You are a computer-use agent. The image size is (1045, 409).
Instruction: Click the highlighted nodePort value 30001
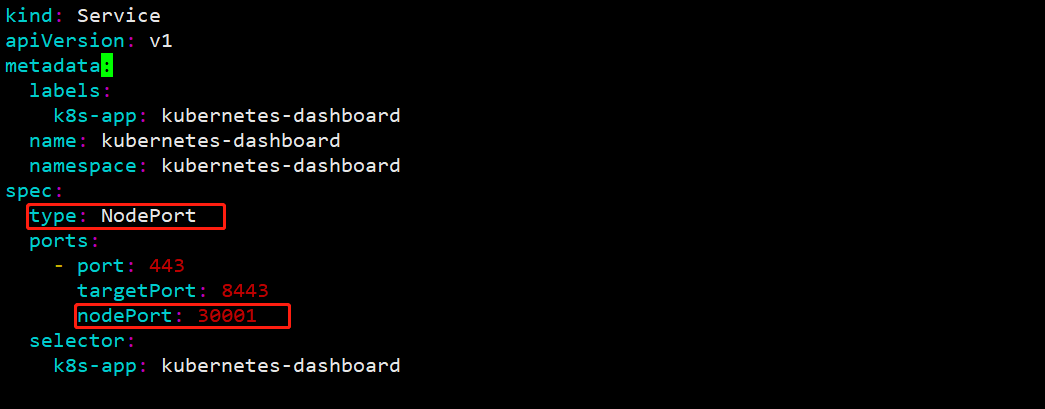tap(227, 316)
